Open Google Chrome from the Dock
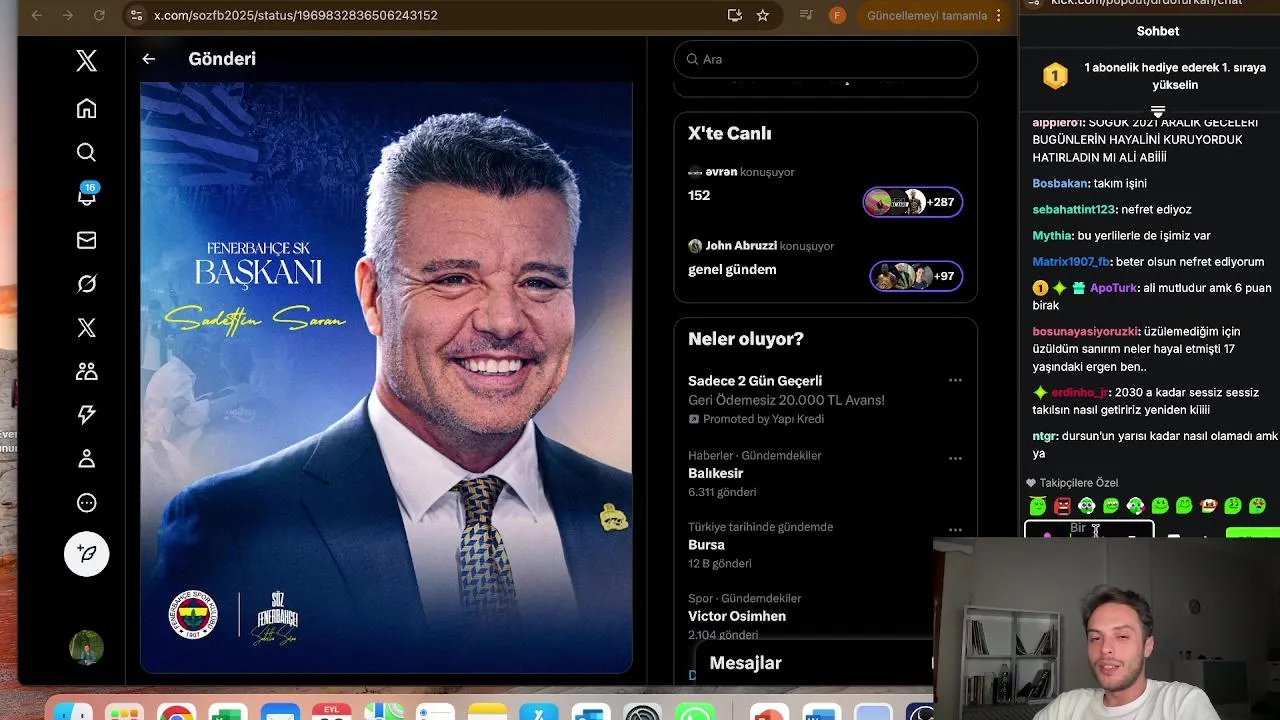 point(176,711)
